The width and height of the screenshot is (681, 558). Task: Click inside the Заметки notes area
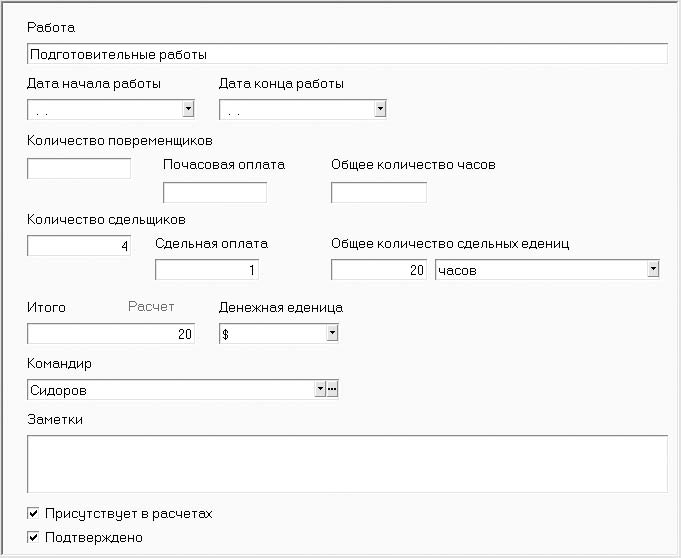(x=347, y=464)
